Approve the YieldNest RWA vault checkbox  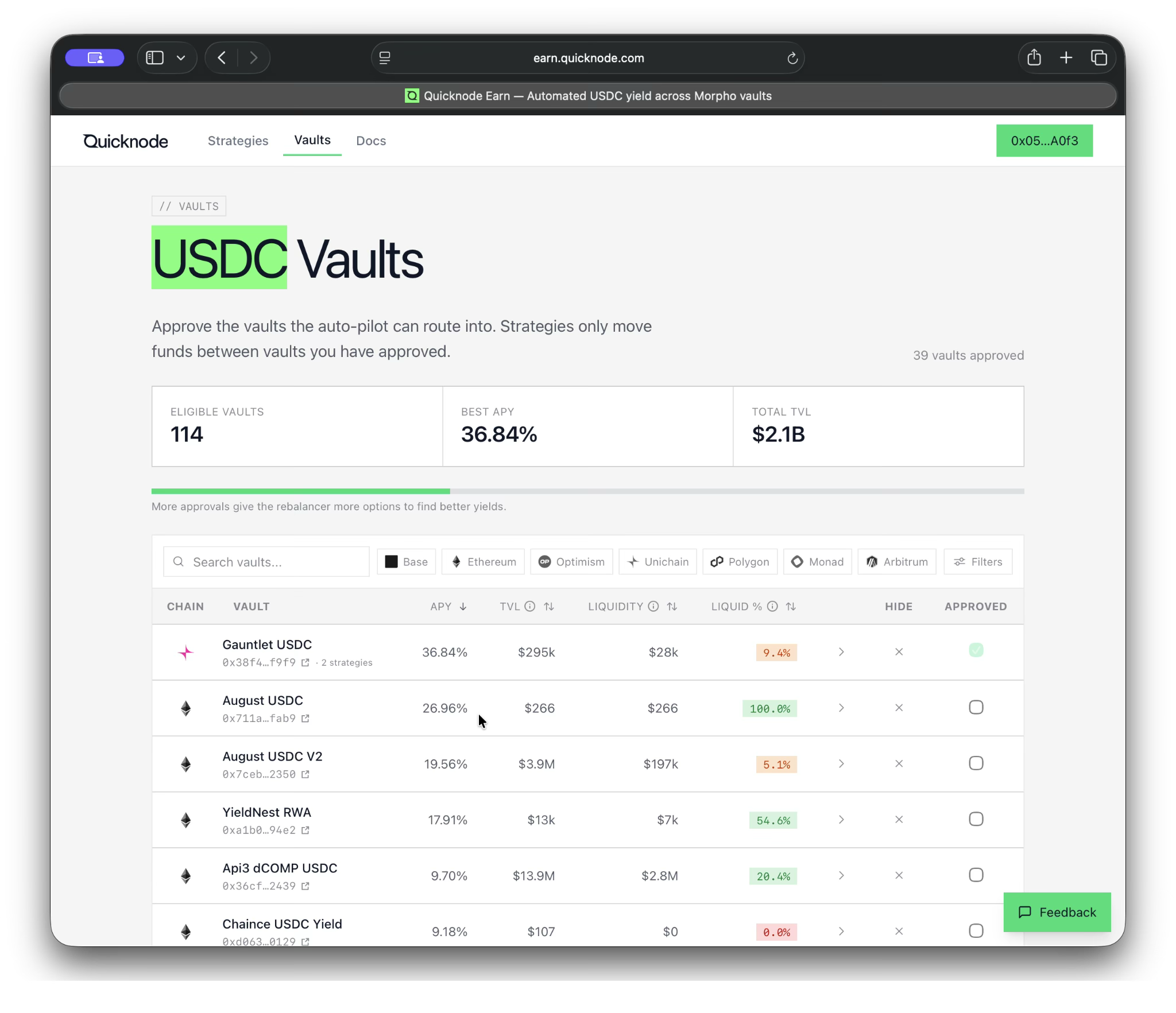tap(976, 819)
